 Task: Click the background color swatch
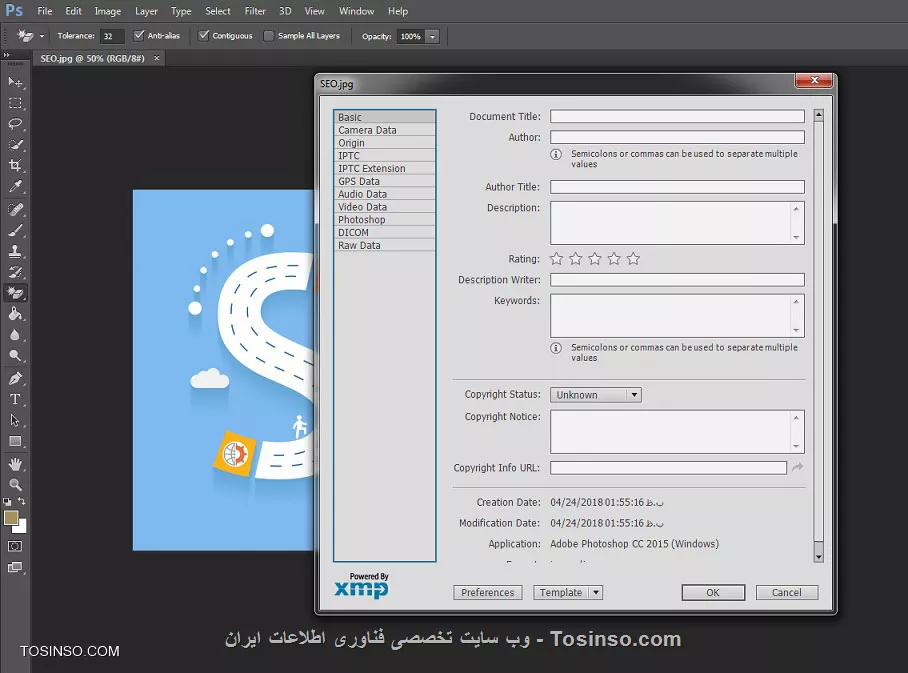21,527
